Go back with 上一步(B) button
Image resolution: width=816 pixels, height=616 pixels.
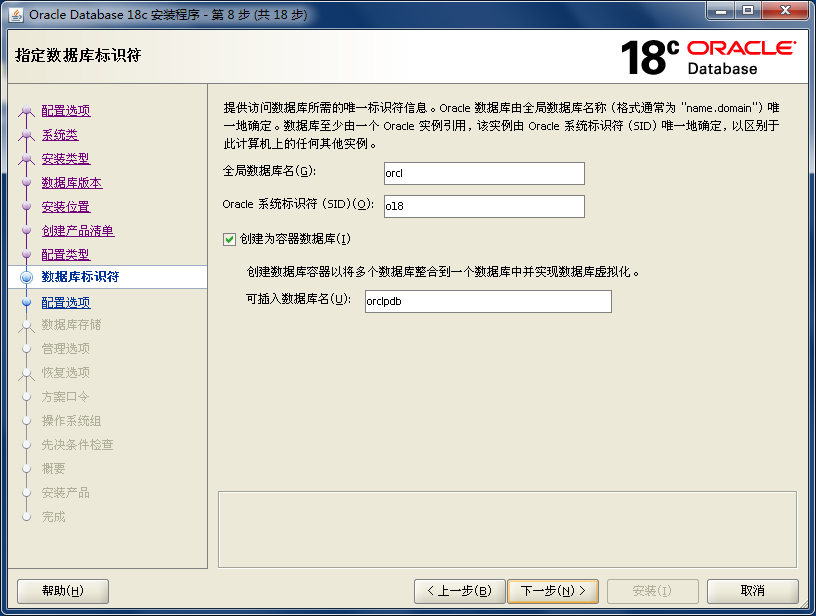coord(460,591)
